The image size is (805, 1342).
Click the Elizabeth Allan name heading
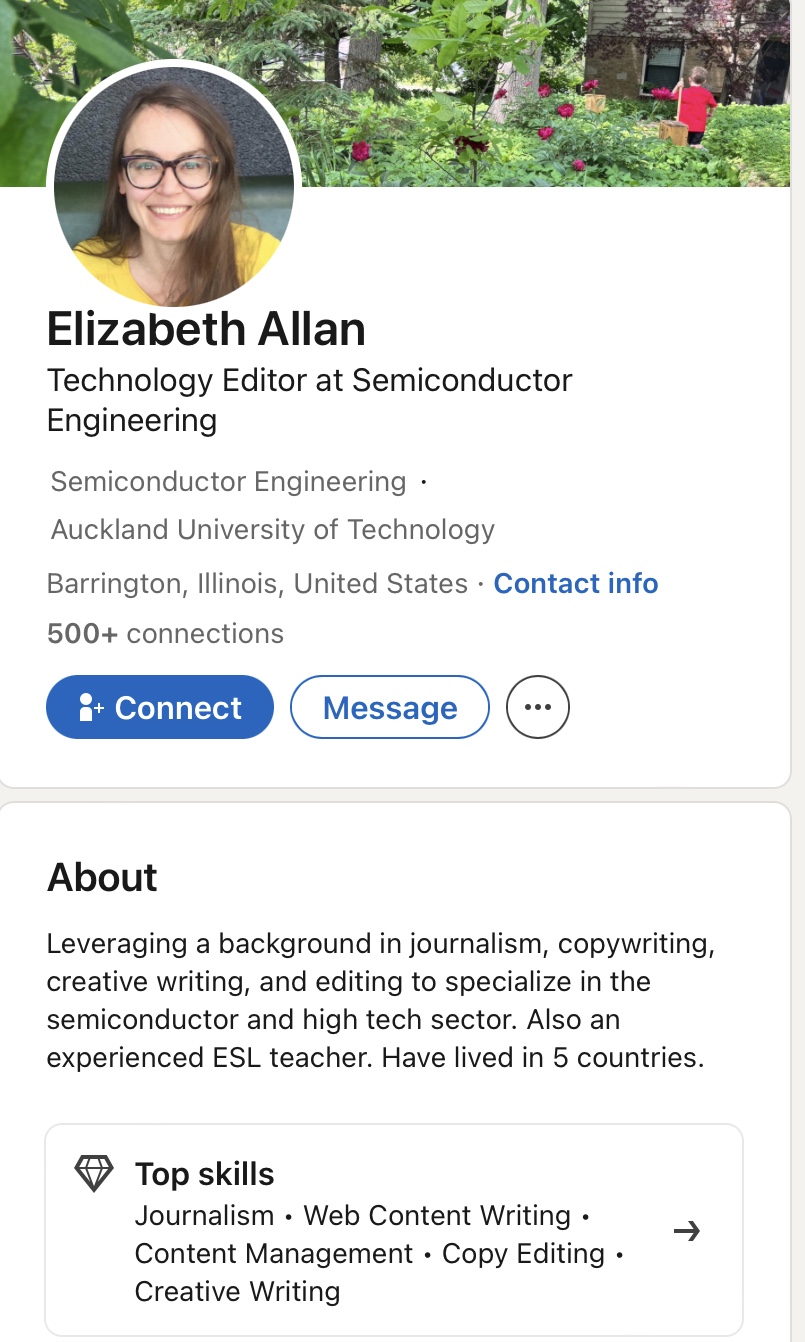pyautogui.click(x=206, y=329)
